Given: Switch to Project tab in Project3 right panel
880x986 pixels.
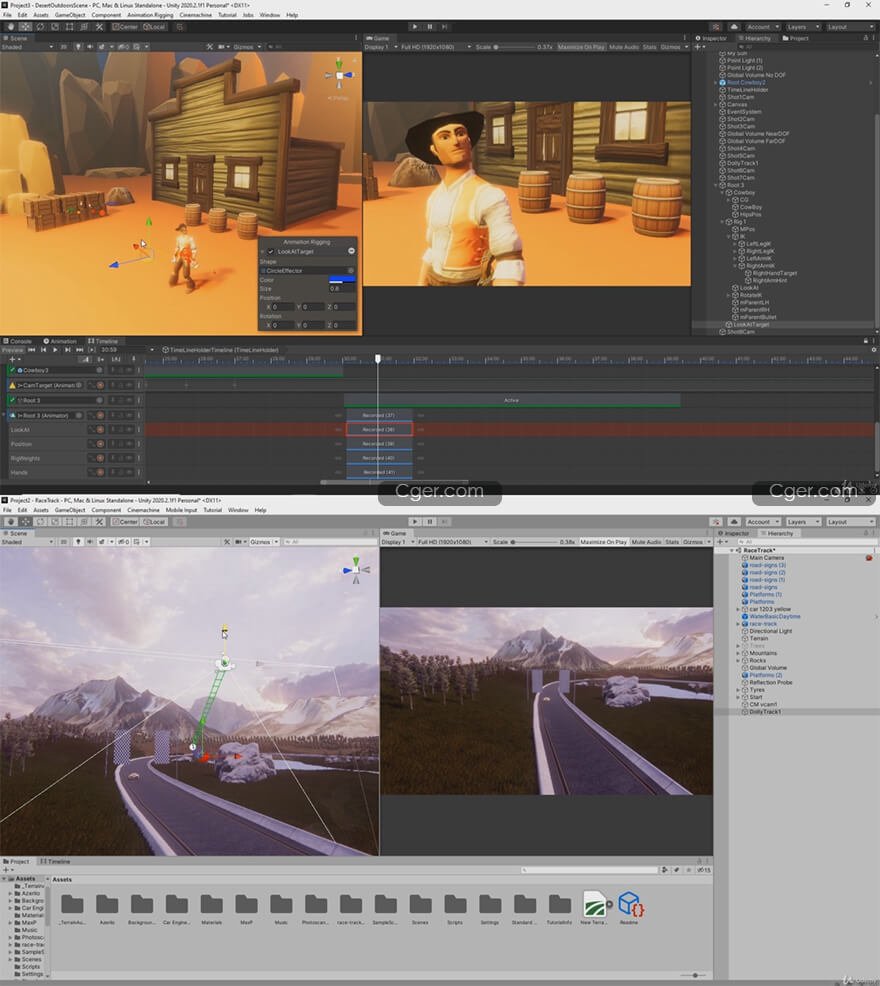Looking at the screenshot, I should (x=795, y=38).
